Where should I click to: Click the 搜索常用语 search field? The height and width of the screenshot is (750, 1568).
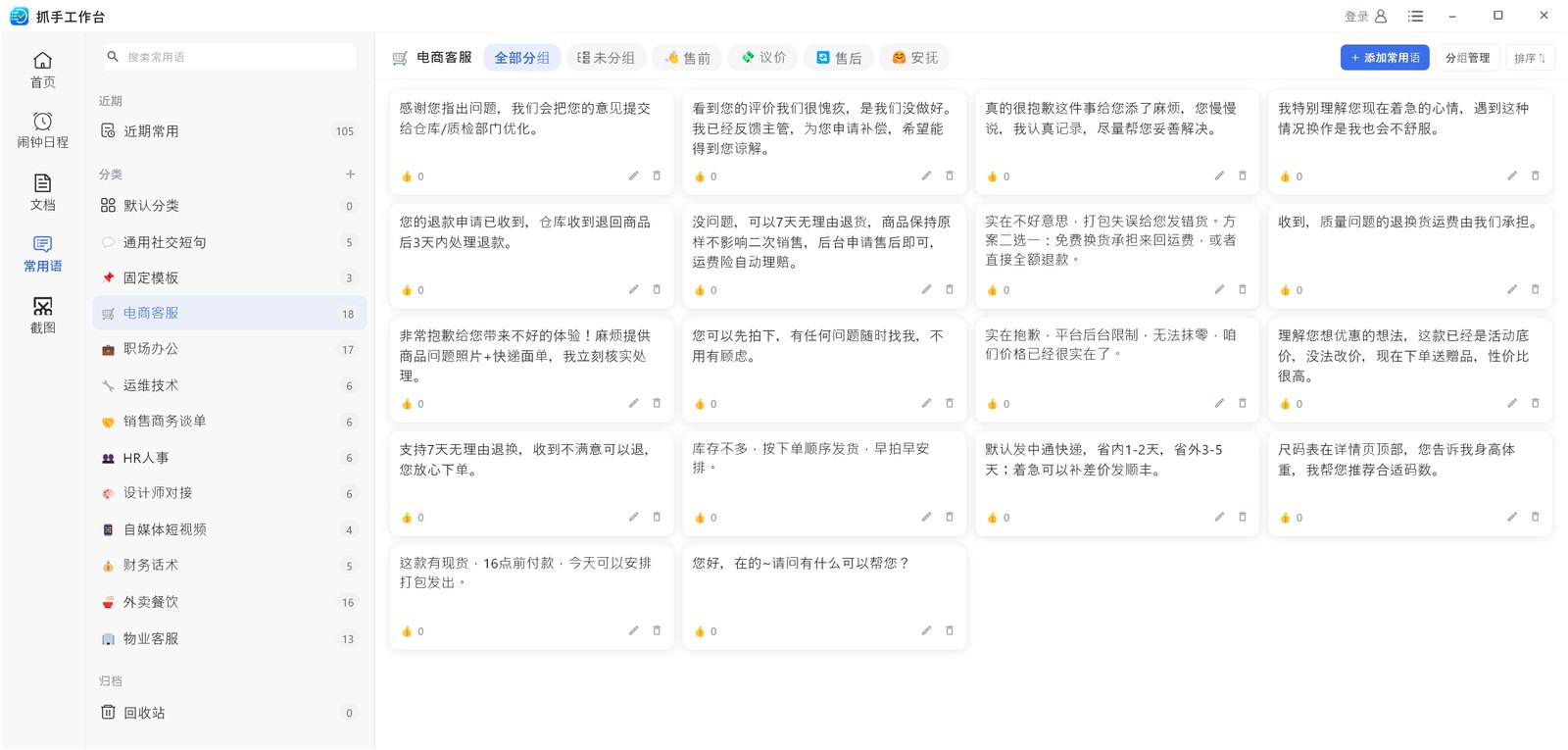click(230, 57)
